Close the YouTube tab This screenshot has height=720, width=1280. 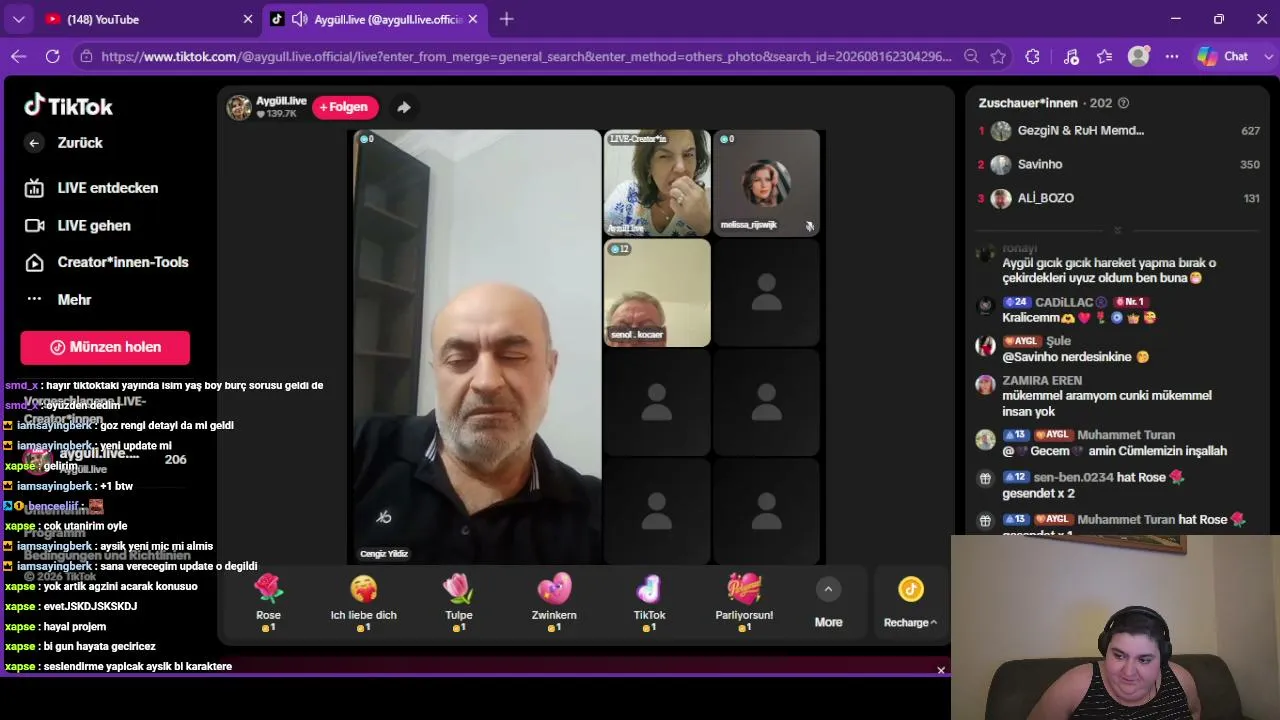[248, 19]
